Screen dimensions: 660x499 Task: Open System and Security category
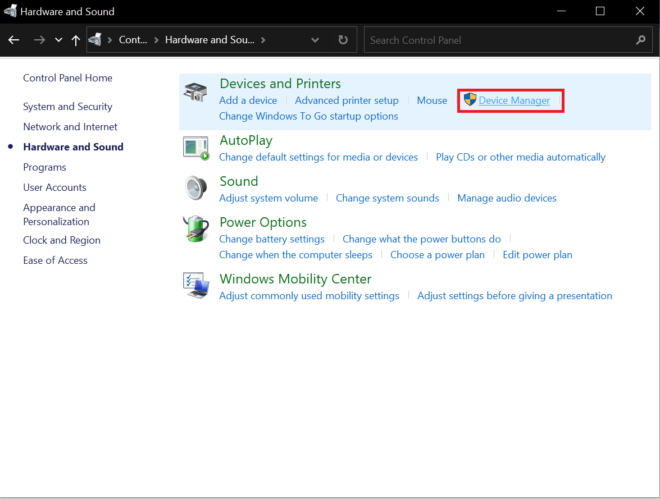click(68, 106)
